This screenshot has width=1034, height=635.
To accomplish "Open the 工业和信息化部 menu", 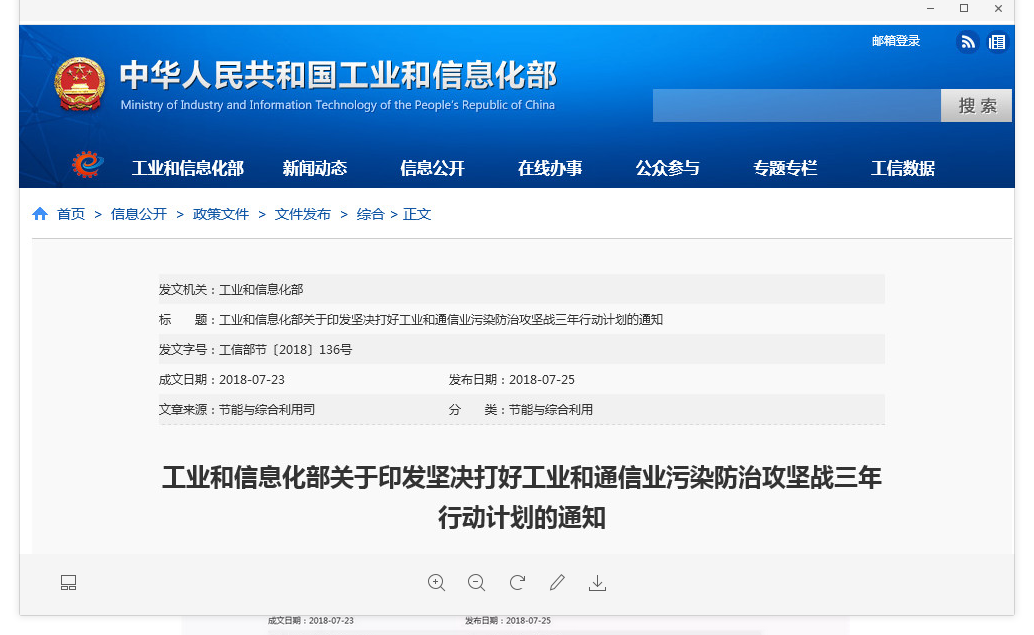I will point(188,168).
